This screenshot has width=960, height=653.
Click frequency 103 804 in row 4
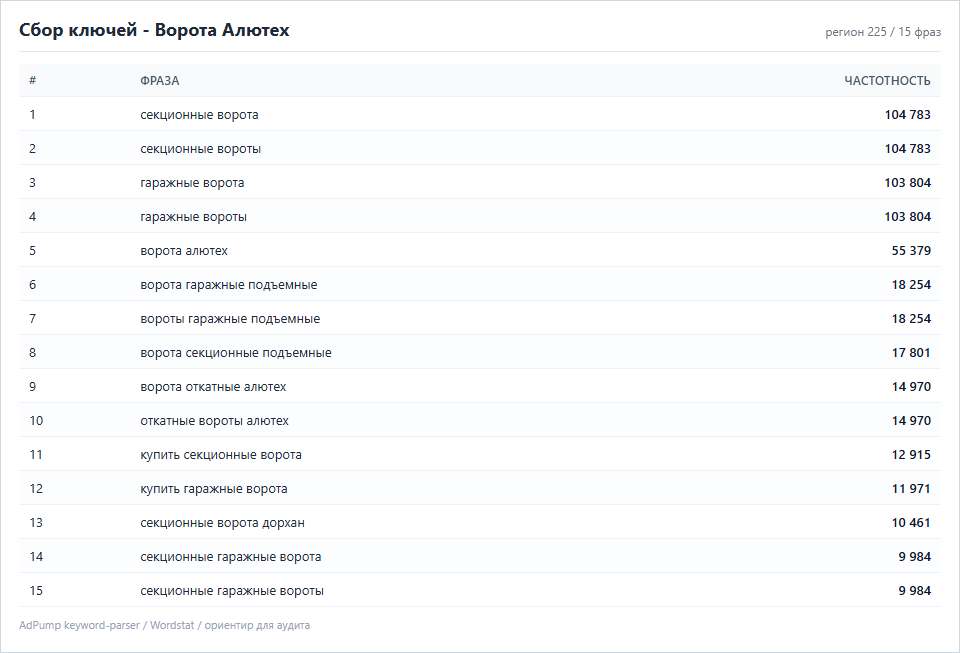pos(907,217)
